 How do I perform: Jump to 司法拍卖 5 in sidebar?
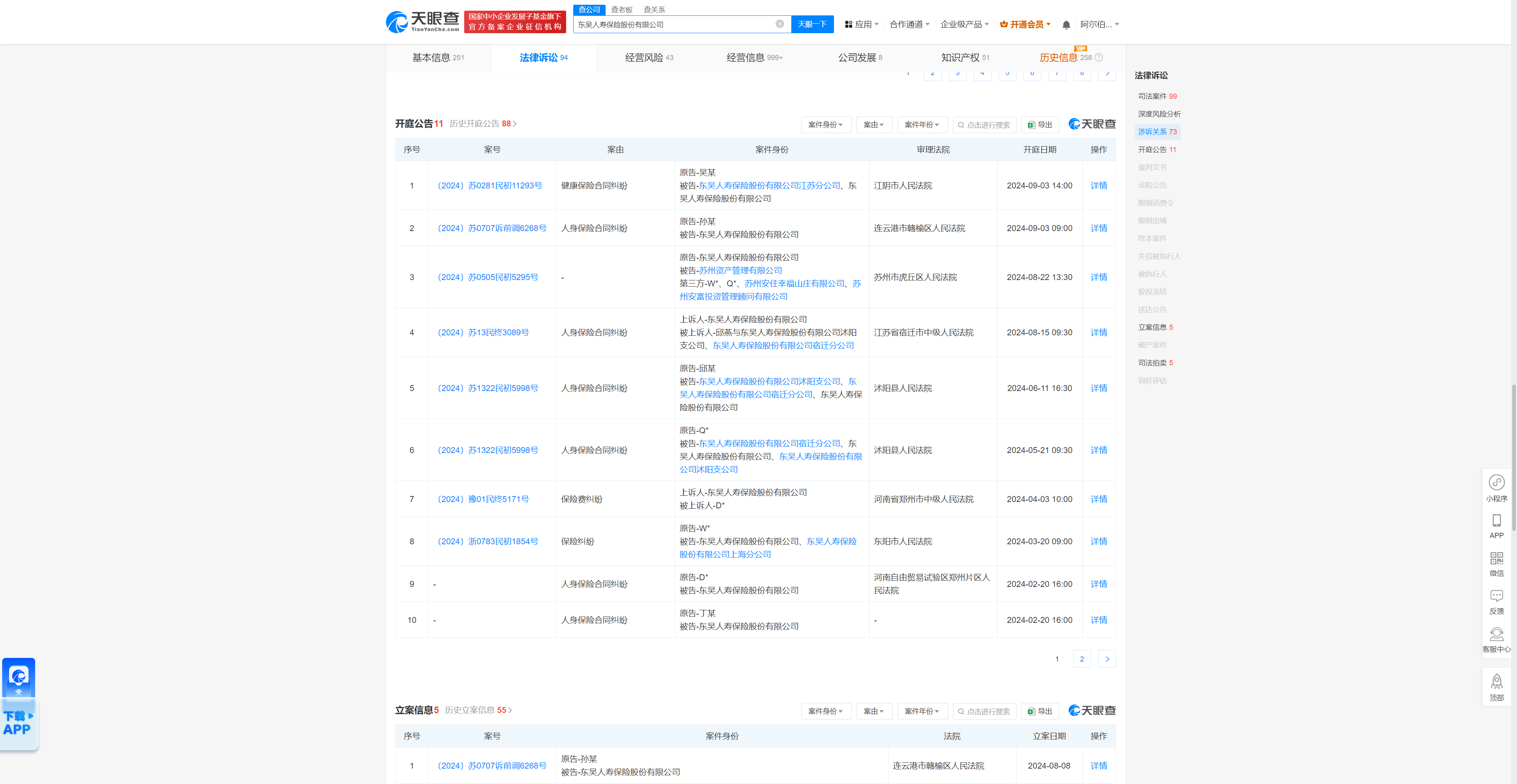point(1156,363)
